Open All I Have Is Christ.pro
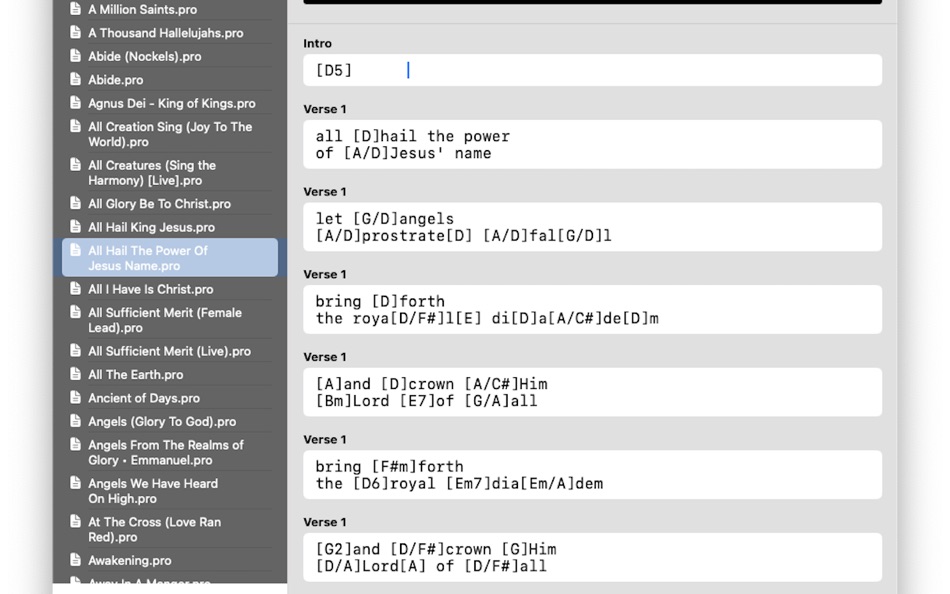The width and height of the screenshot is (950, 594). coord(150,289)
